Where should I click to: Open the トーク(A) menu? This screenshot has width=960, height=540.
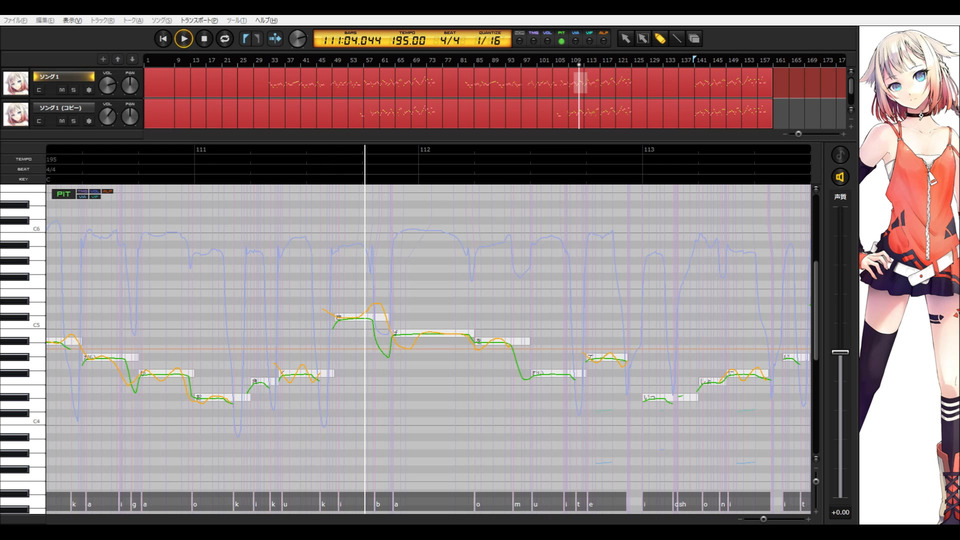[x=133, y=20]
